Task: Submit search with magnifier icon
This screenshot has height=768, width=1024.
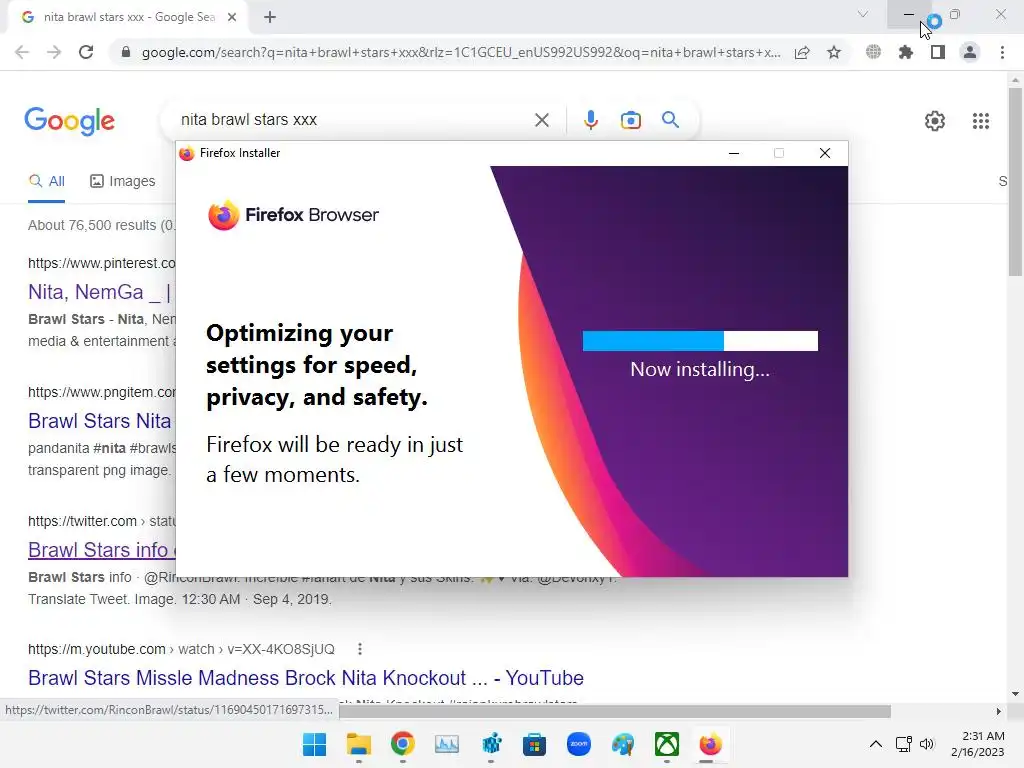Action: 670,120
